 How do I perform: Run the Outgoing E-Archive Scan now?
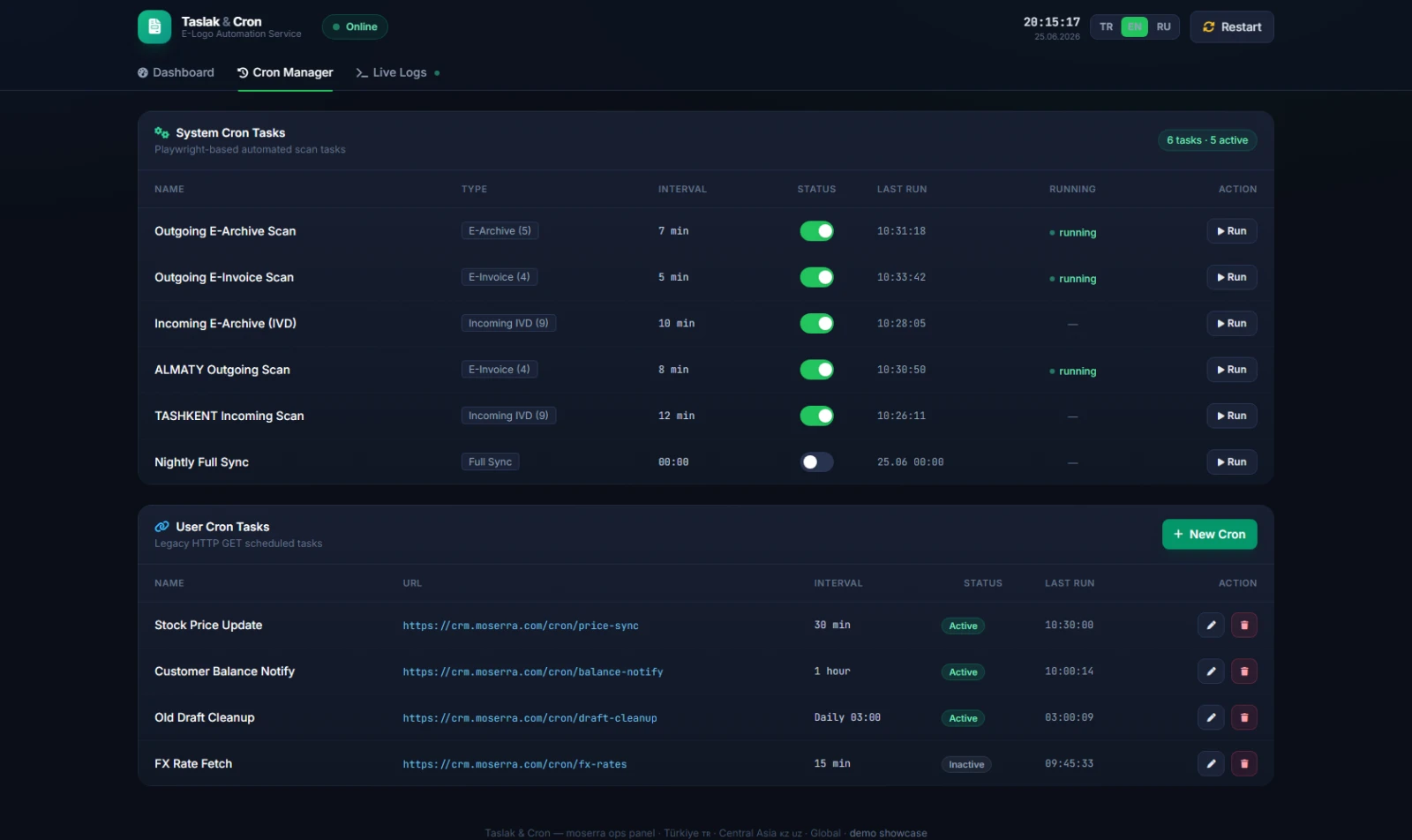click(1231, 231)
